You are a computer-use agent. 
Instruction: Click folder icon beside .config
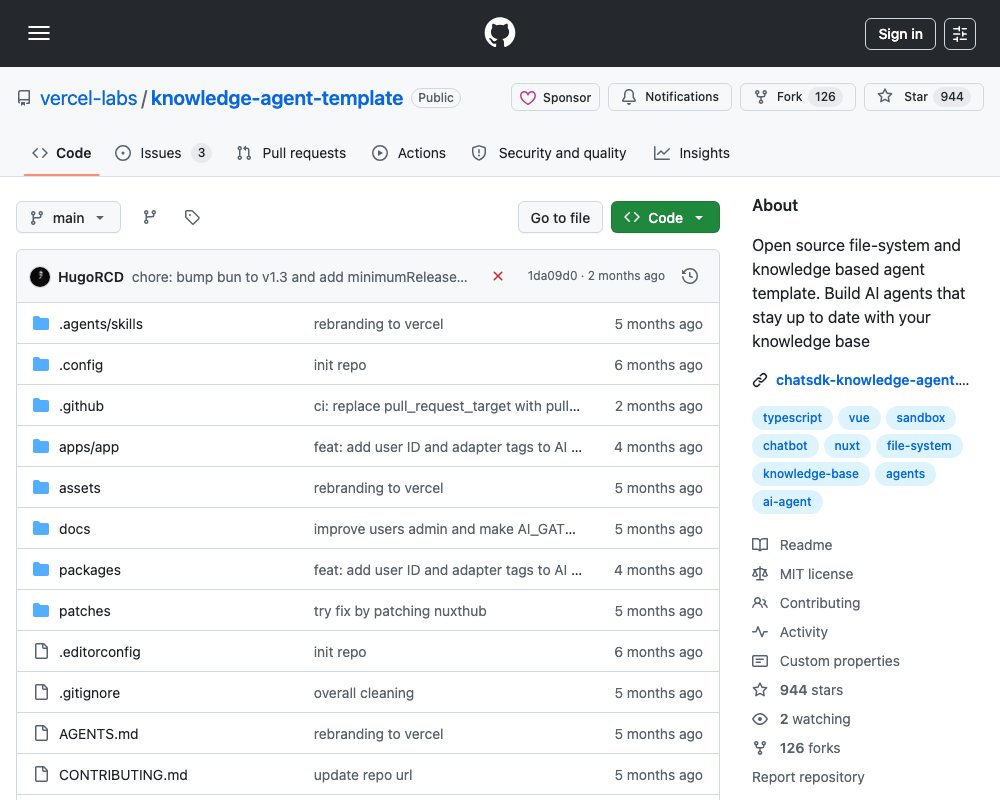[x=41, y=365]
